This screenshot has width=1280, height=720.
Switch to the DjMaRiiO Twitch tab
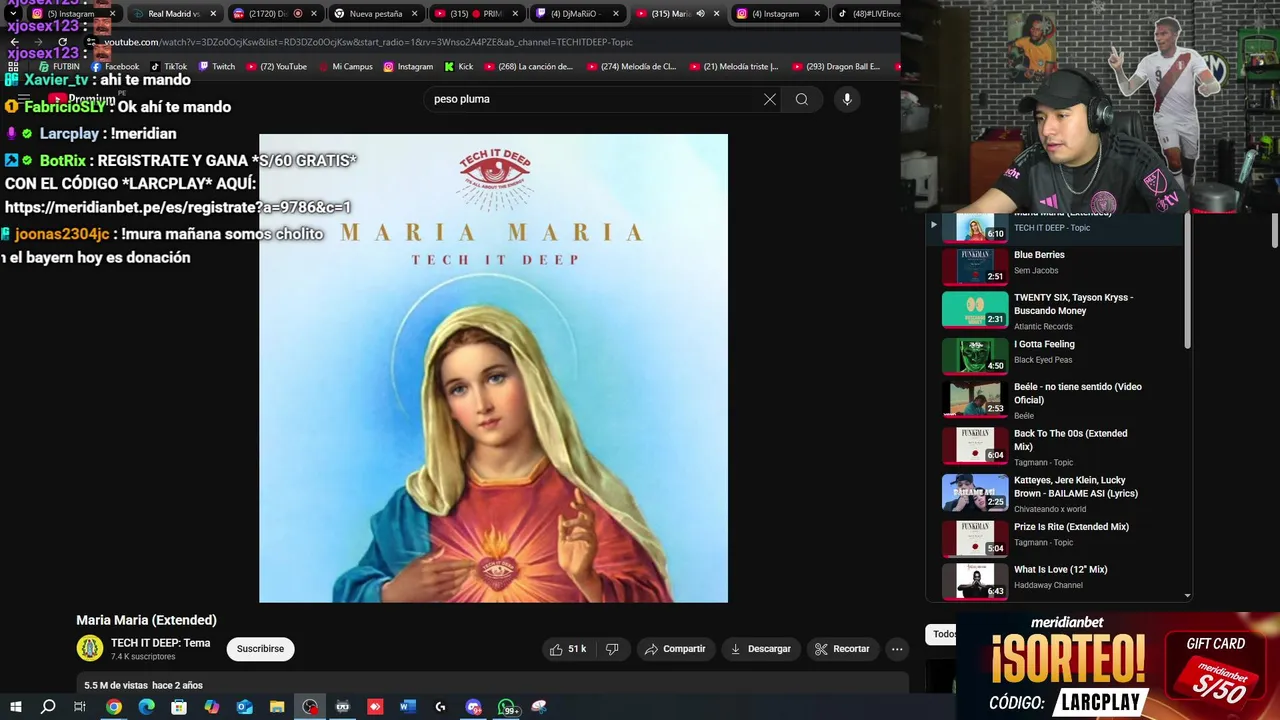pyautogui.click(x=577, y=14)
